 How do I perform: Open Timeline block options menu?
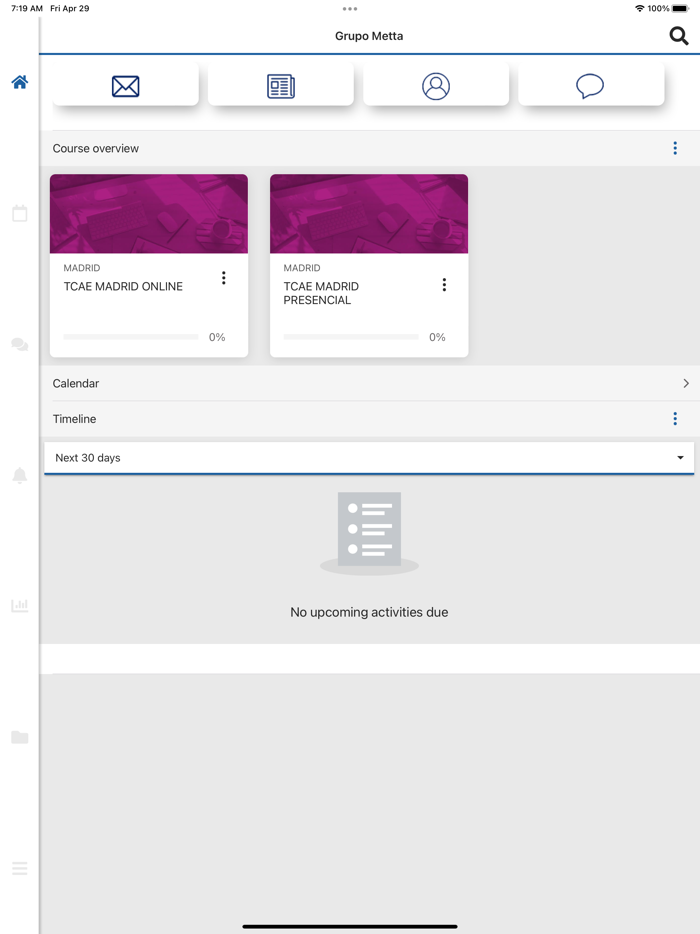pos(675,419)
